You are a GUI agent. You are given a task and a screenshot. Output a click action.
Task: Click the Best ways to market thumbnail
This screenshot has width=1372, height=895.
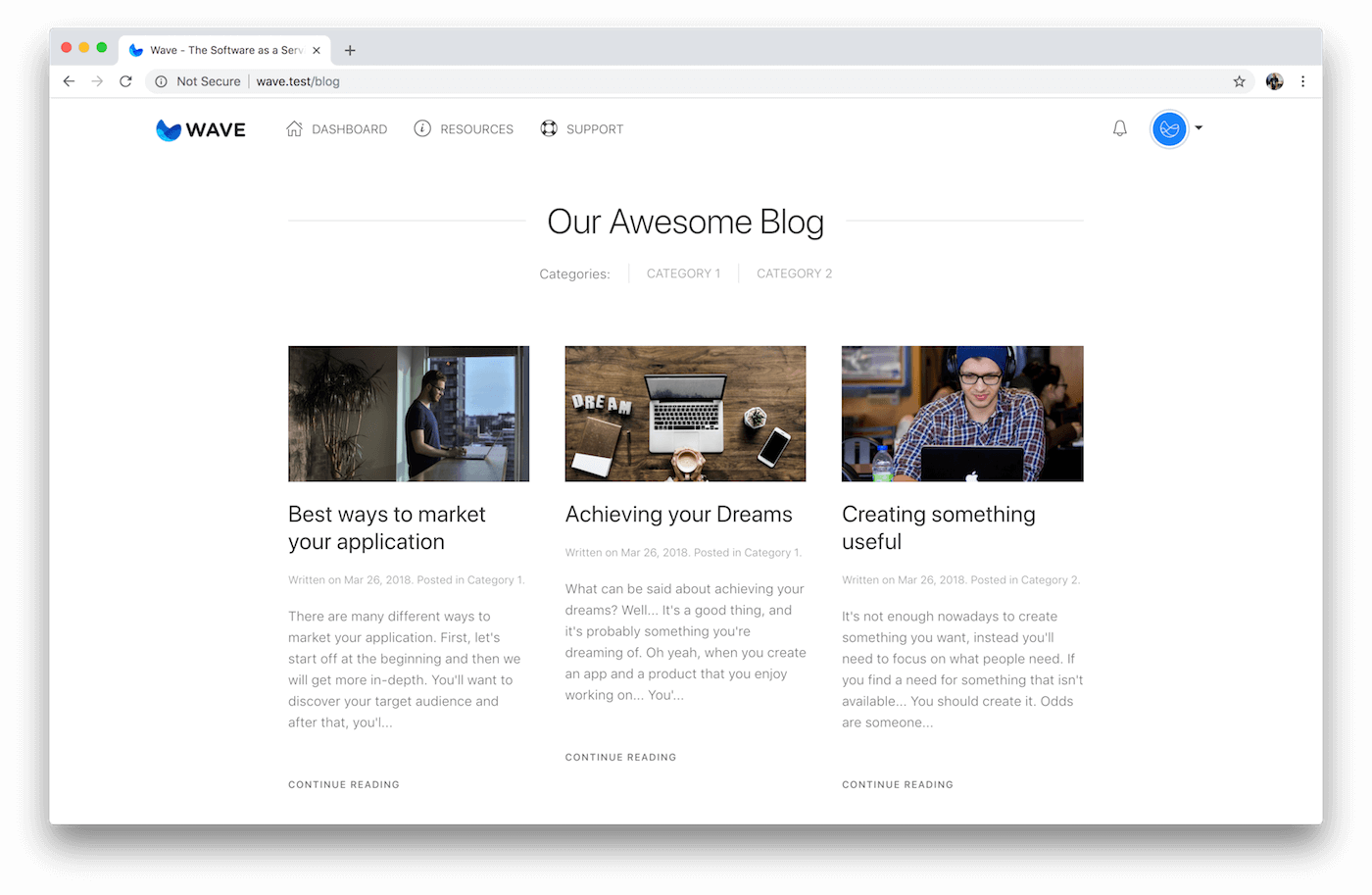[409, 414]
